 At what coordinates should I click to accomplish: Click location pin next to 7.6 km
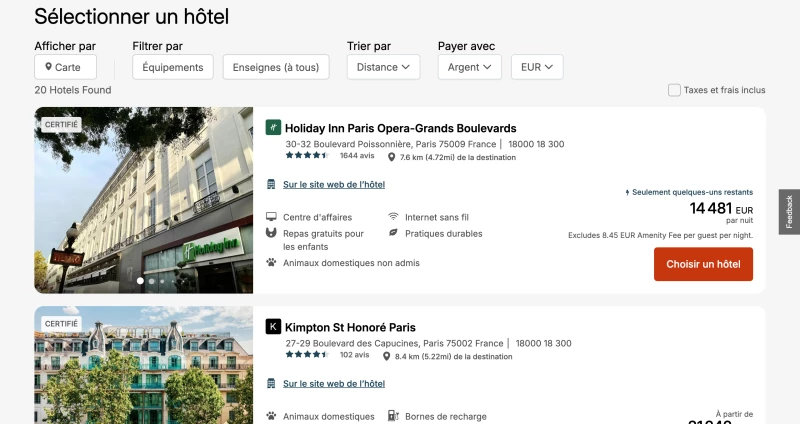point(391,157)
